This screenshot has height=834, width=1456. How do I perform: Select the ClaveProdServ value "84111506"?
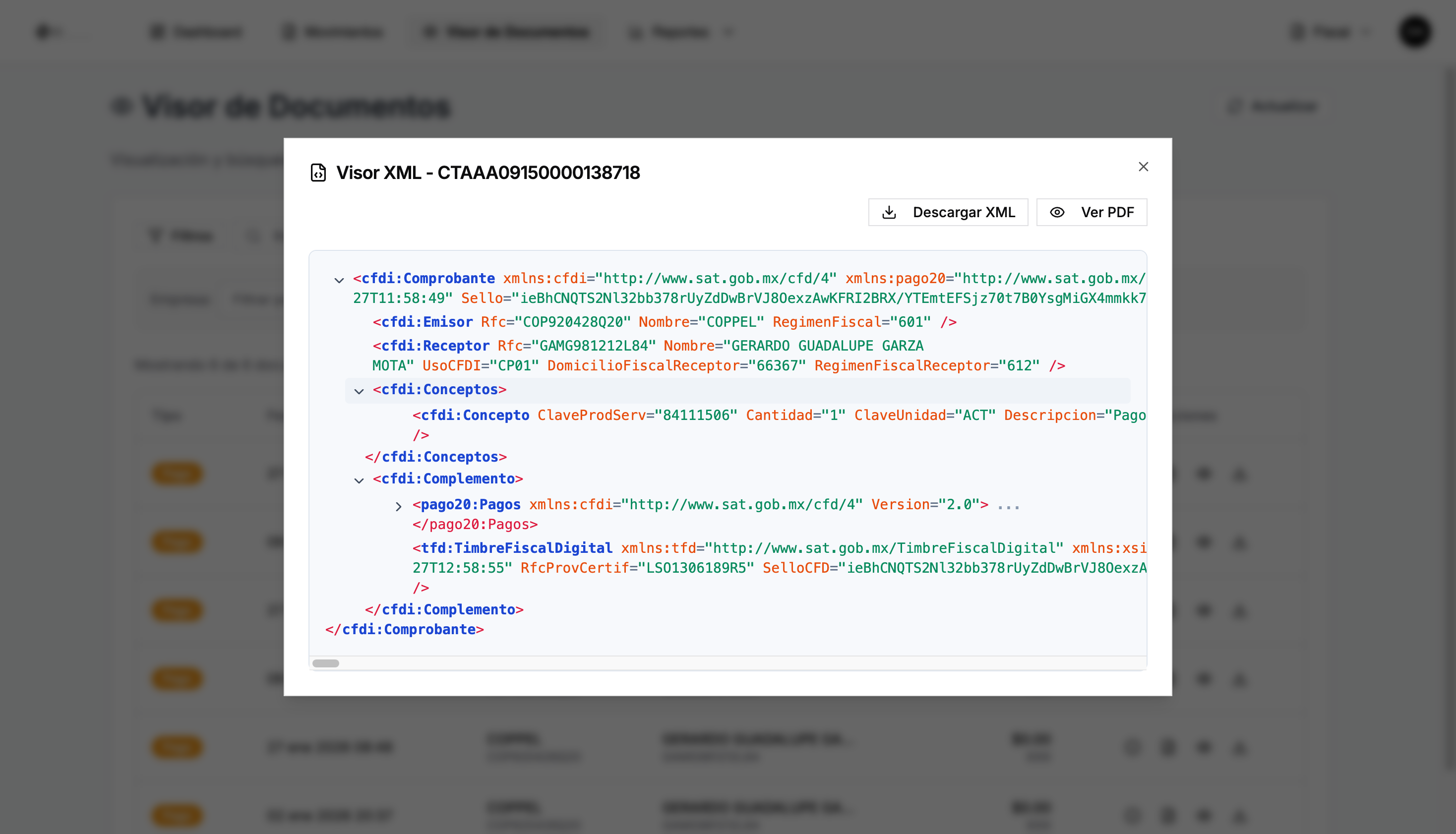696,416
